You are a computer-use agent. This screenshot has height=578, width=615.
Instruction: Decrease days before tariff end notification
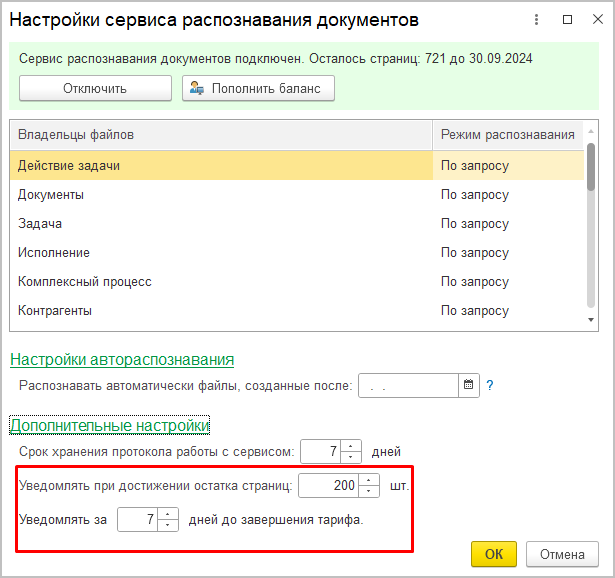[167, 525]
